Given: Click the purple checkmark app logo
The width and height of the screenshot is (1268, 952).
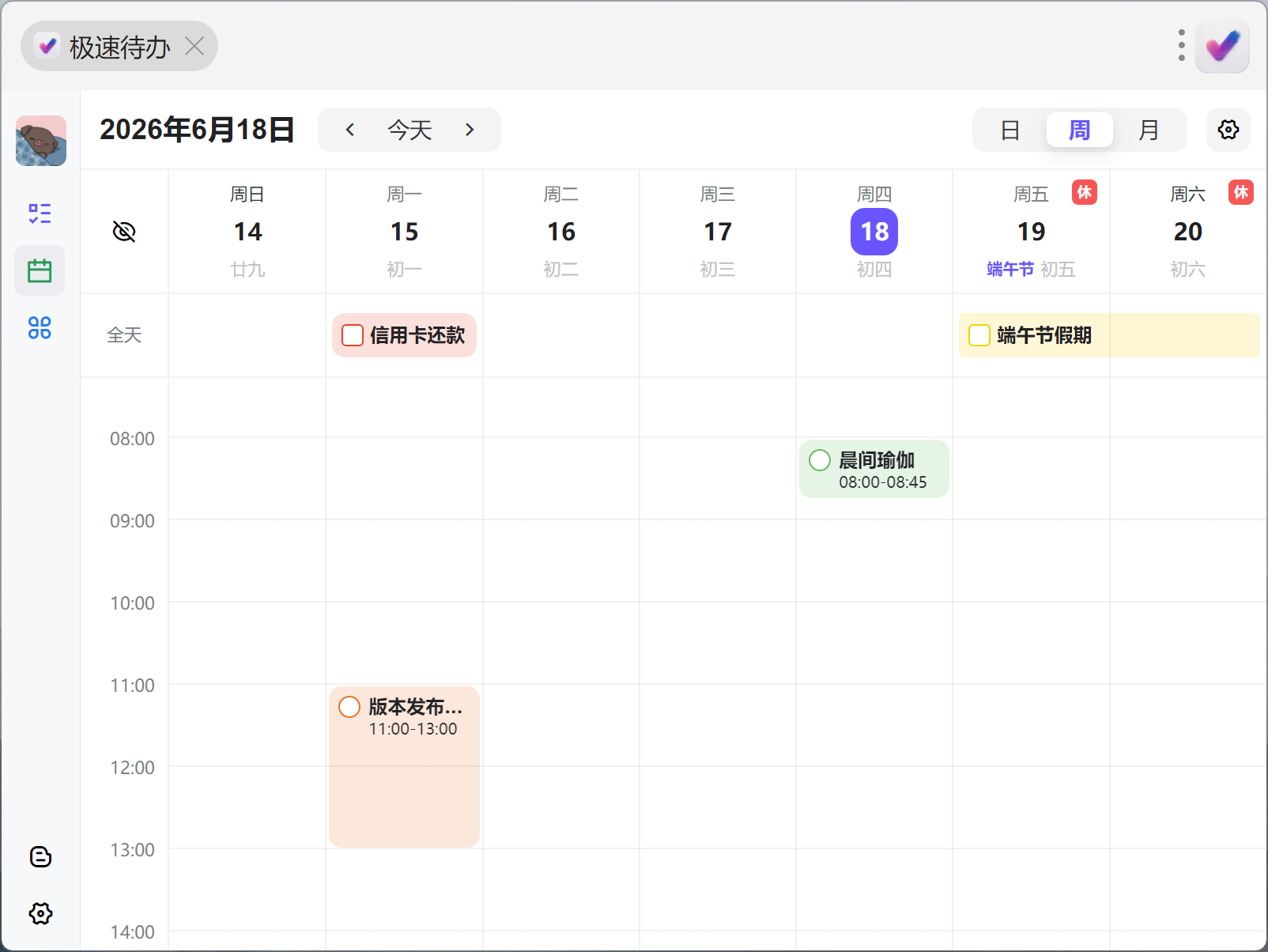Looking at the screenshot, I should pyautogui.click(x=1222, y=46).
